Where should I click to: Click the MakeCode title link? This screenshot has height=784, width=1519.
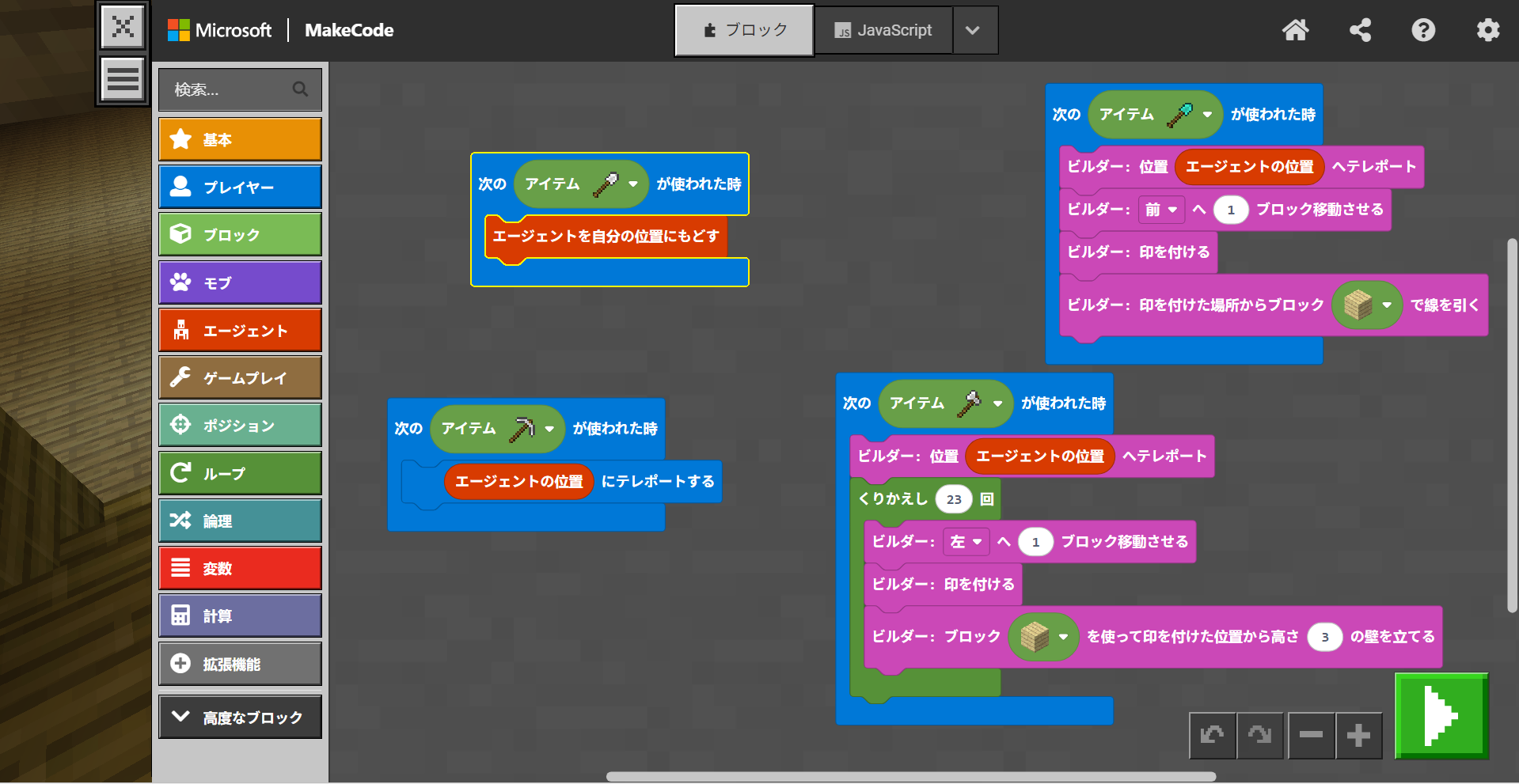click(349, 30)
